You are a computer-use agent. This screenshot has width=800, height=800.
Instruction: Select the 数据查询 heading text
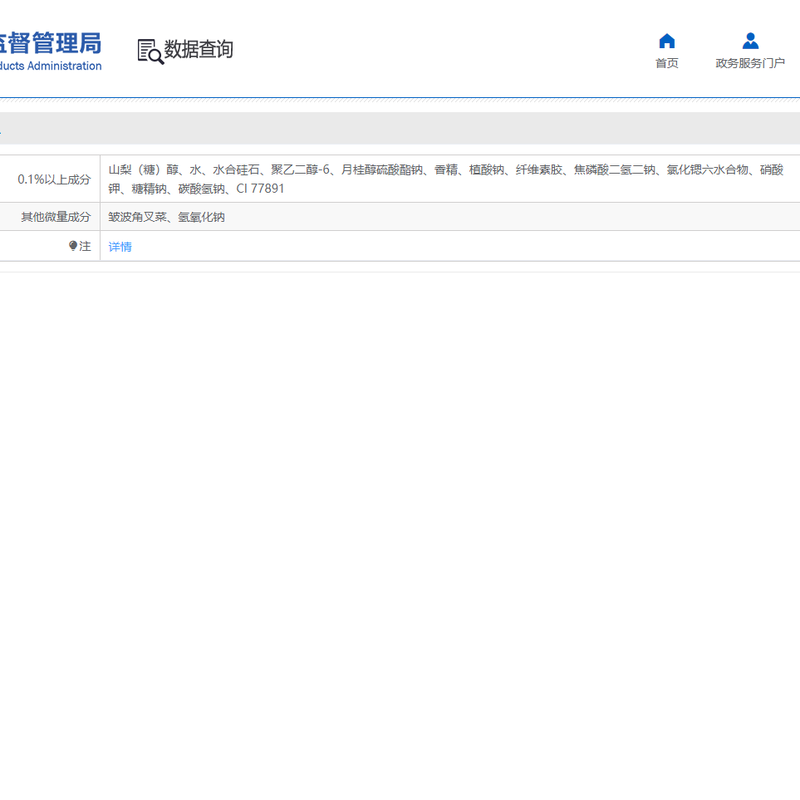click(199, 49)
